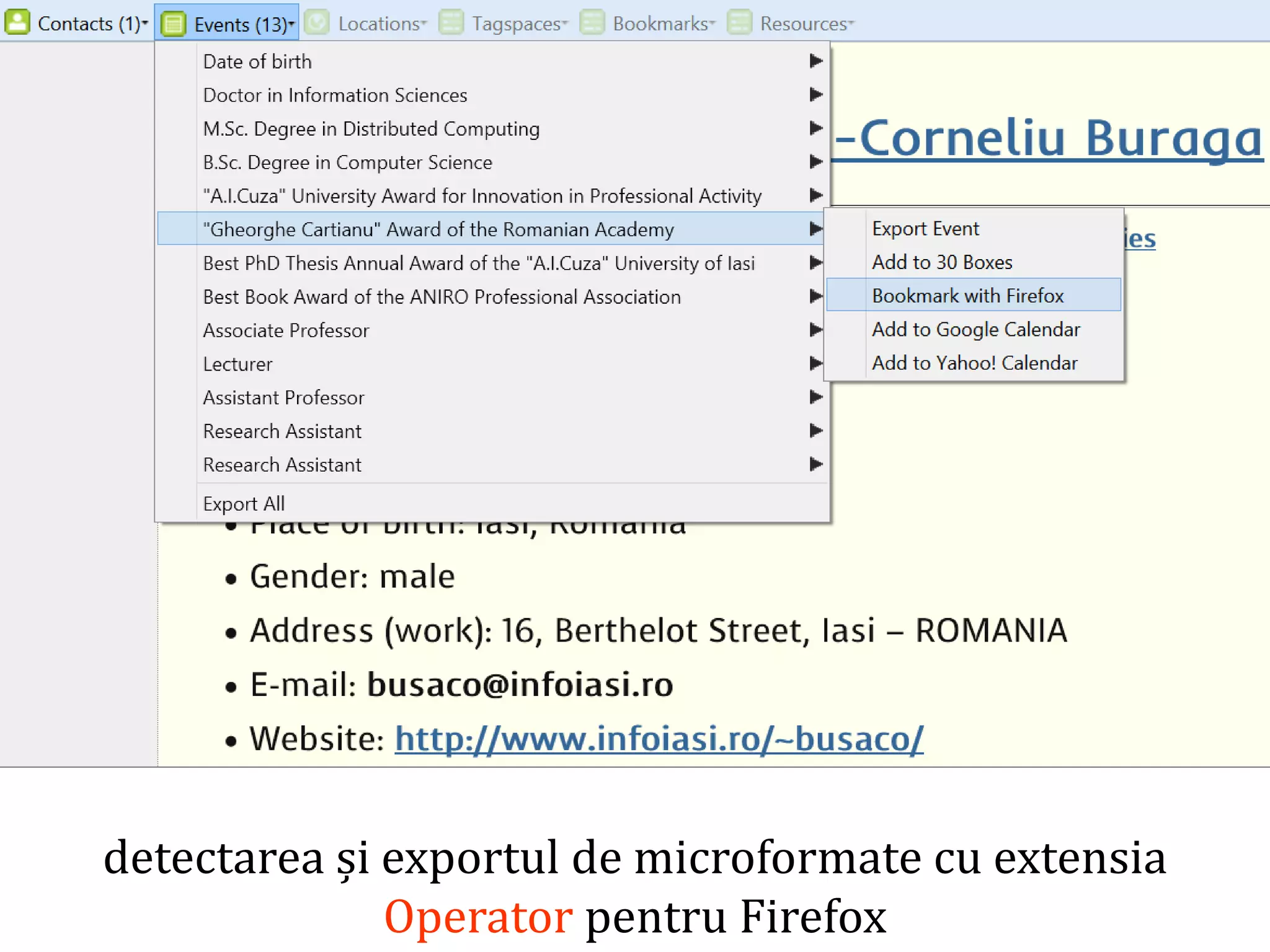Screen dimensions: 1270x952
Task: Choose Add to Yahoo! Calendar
Action: click(x=974, y=362)
